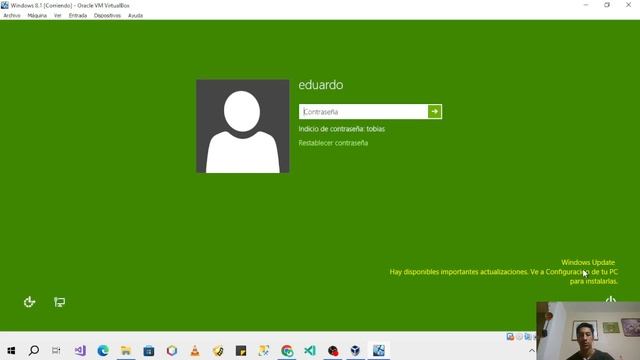Open the Entrada menu
The image size is (640, 360).
click(78, 16)
